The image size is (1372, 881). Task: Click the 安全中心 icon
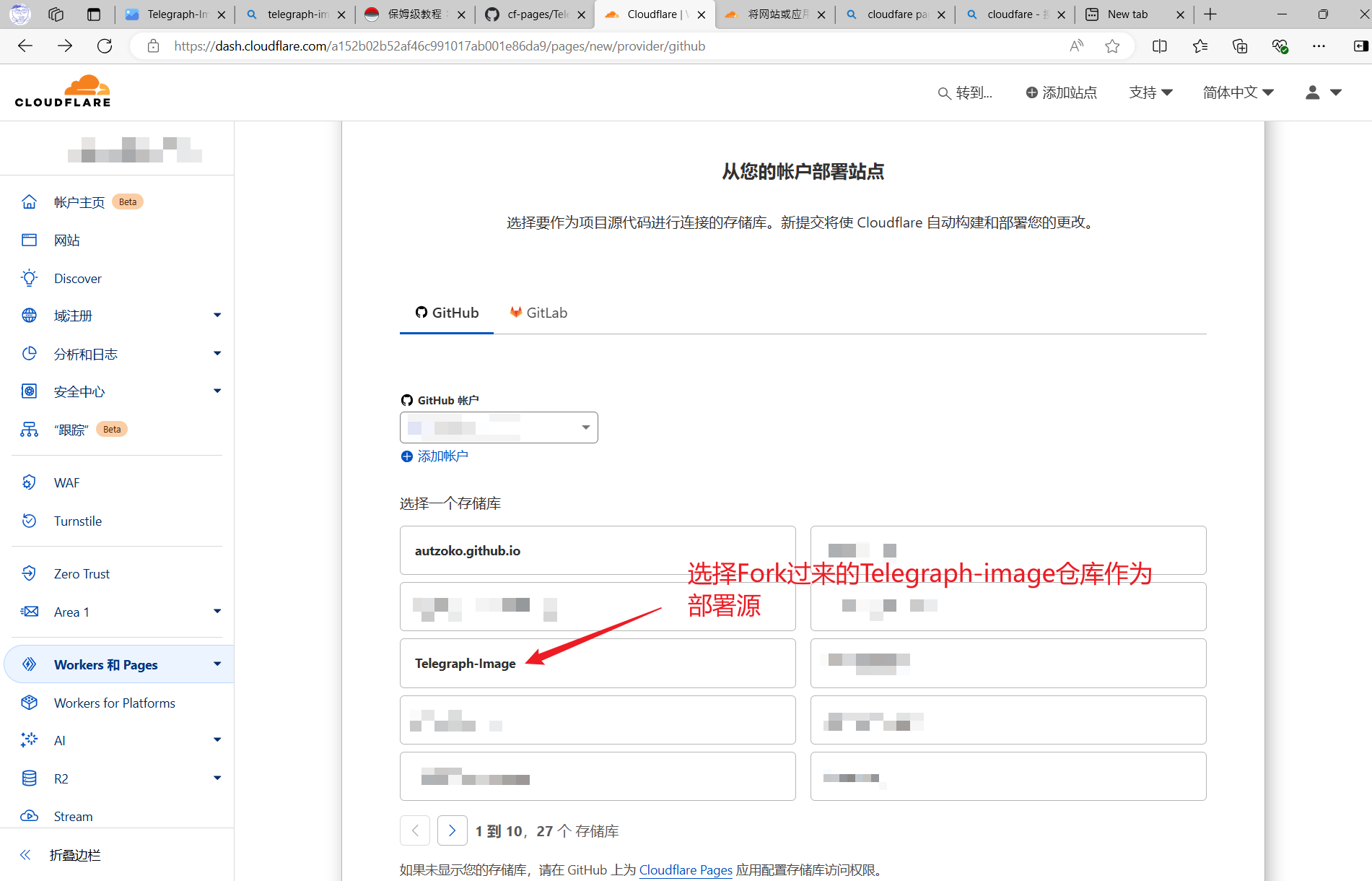tap(29, 391)
